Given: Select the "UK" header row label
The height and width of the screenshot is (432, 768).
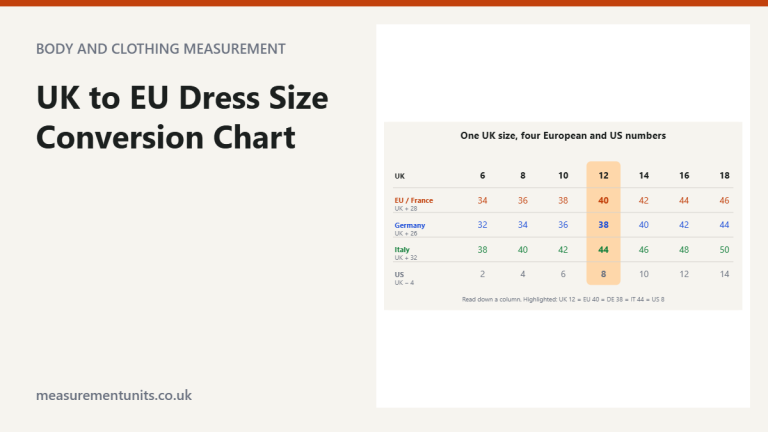Looking at the screenshot, I should (x=400, y=176).
